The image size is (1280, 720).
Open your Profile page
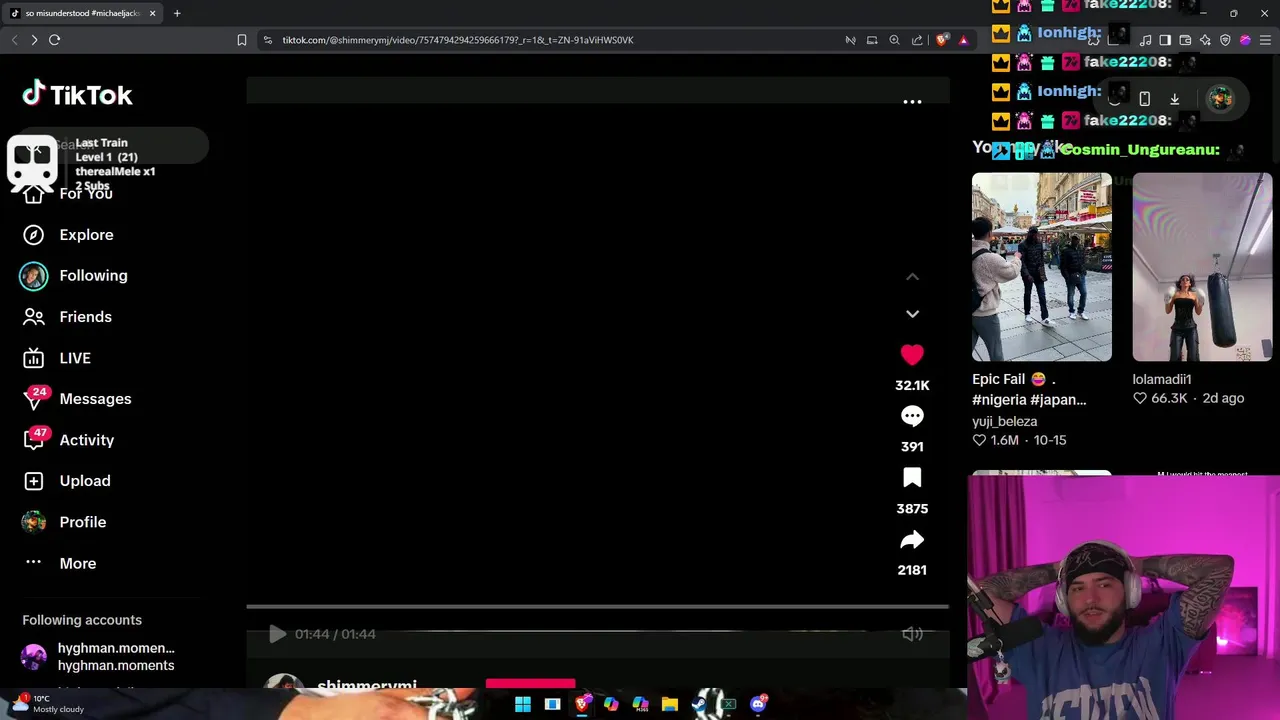click(x=64, y=522)
